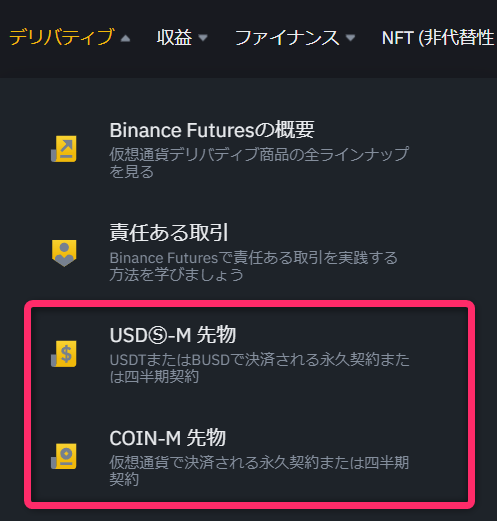Select the デリバティブ navigation label
The image size is (497, 521).
coord(62,37)
